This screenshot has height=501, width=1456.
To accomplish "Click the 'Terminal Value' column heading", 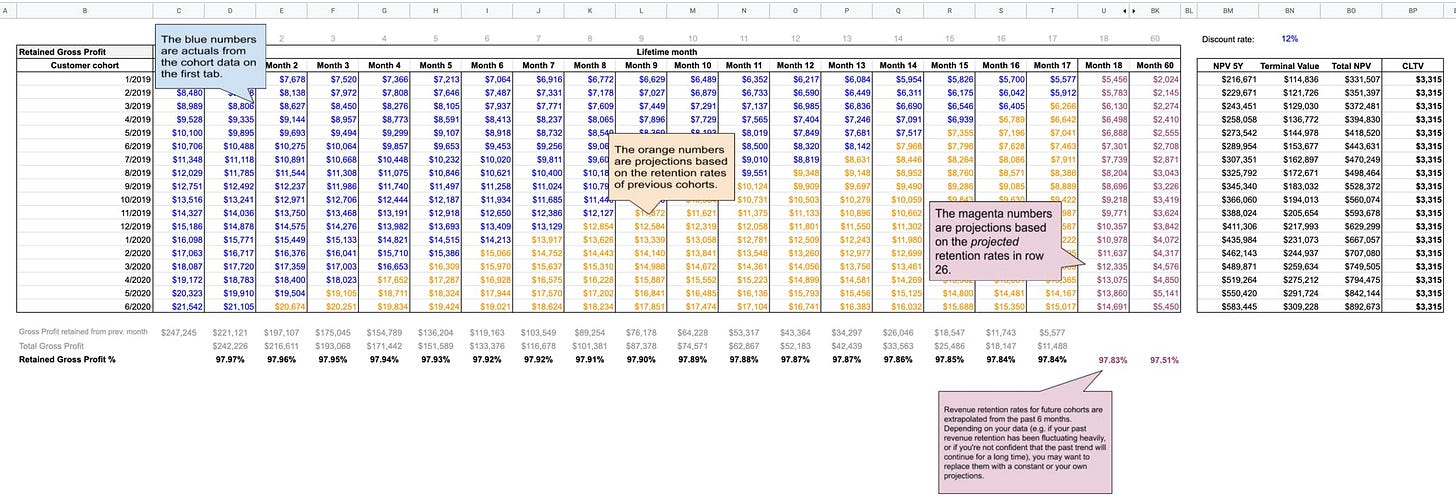I will pos(1290,65).
